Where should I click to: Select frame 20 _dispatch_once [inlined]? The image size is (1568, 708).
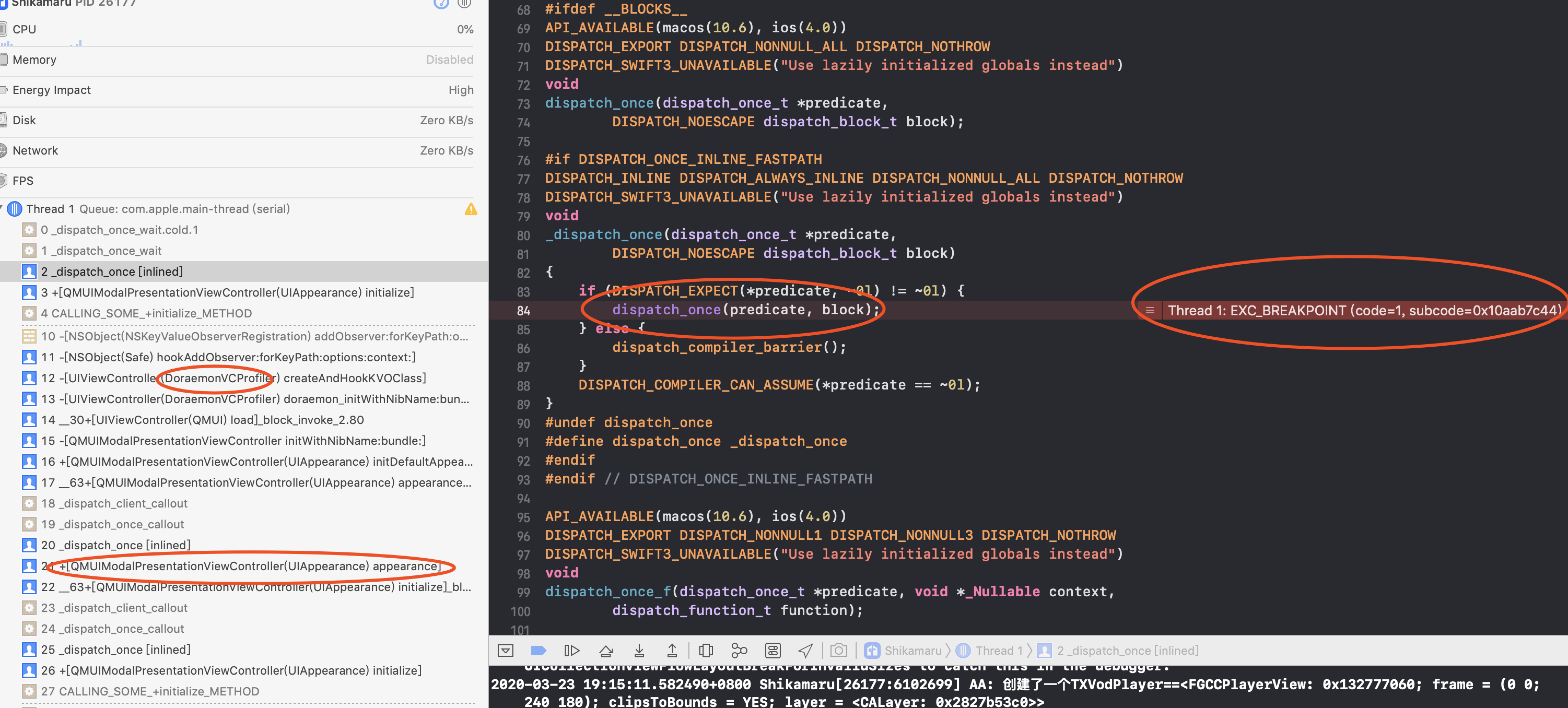(243, 545)
